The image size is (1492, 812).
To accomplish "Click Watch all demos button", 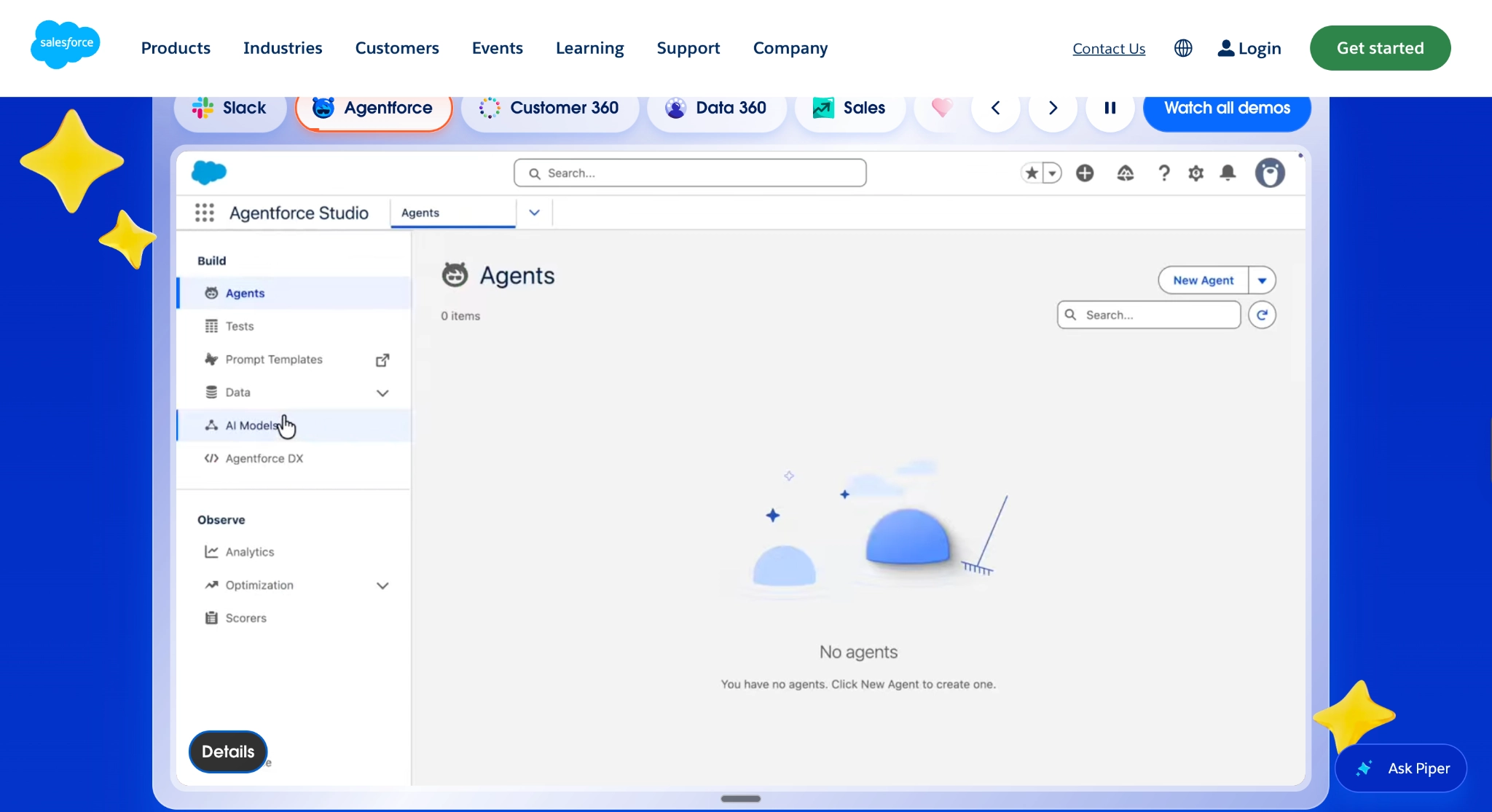I will coord(1227,108).
